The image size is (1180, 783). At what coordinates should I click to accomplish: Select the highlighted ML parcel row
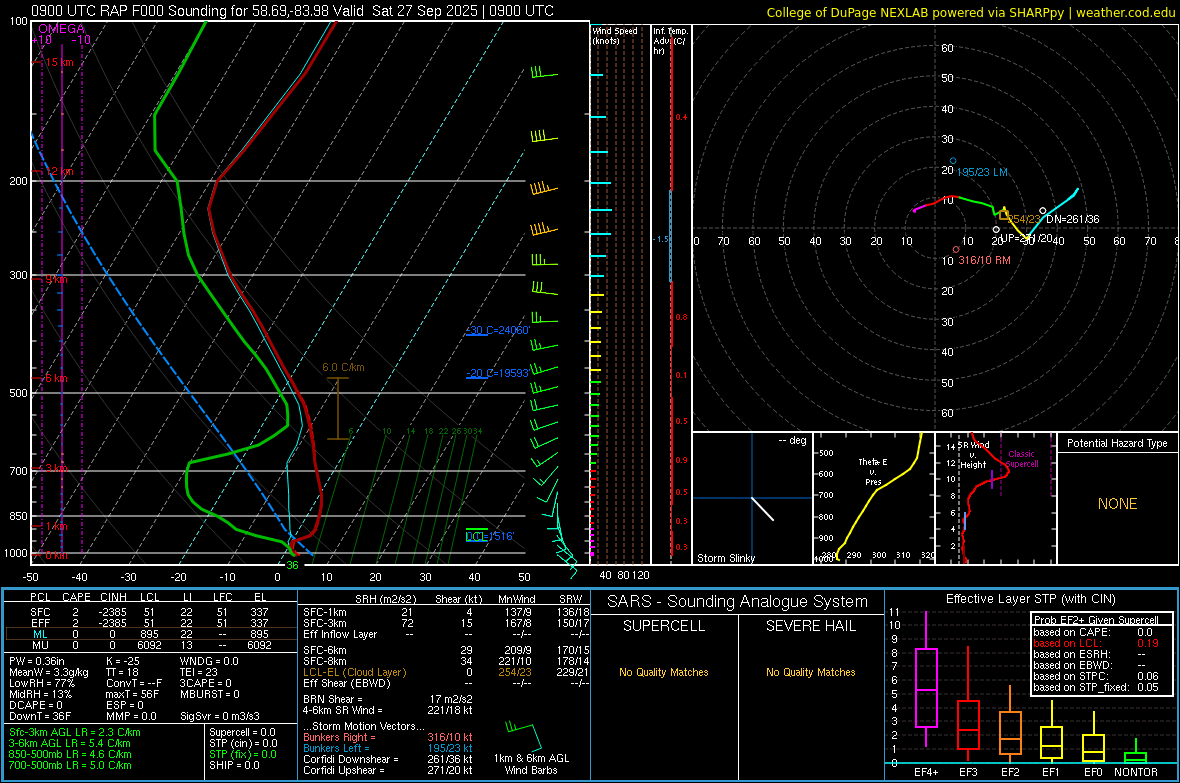click(149, 634)
